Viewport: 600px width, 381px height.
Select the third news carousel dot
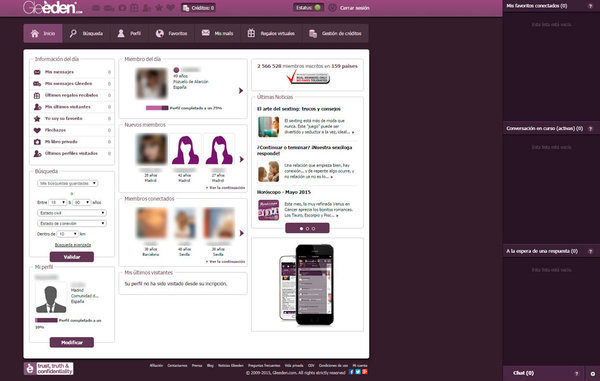pyautogui.click(x=313, y=228)
